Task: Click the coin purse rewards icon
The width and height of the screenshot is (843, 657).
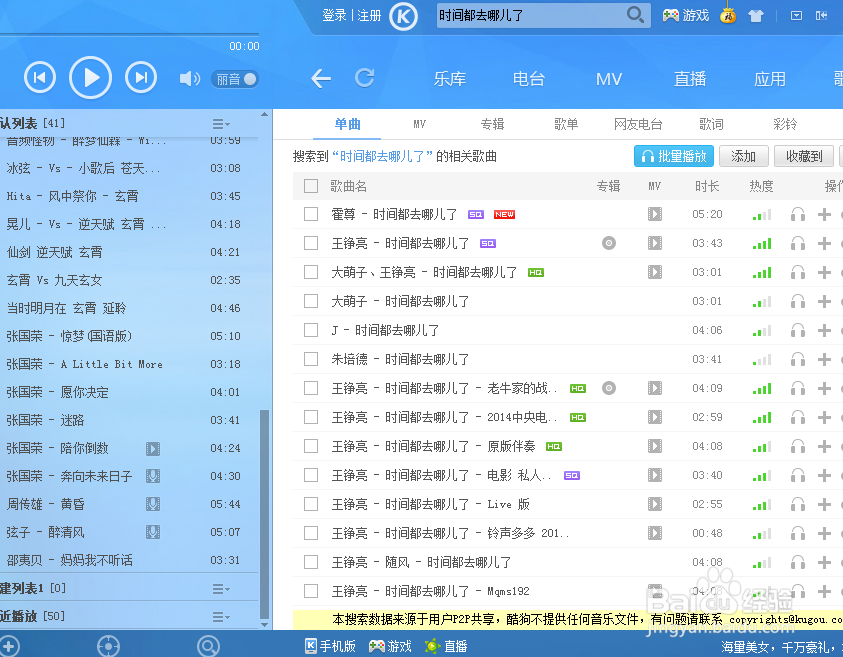Action: point(727,16)
